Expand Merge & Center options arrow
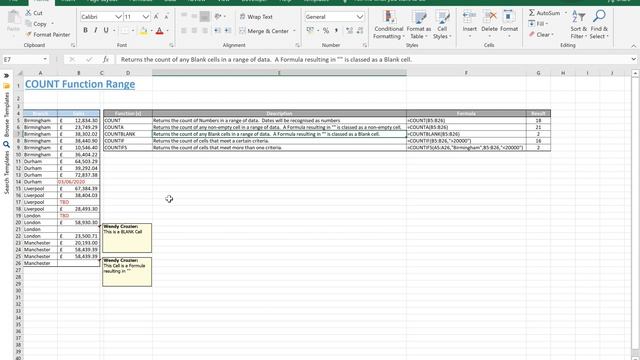This screenshot has width=640, height=360. (x=294, y=31)
